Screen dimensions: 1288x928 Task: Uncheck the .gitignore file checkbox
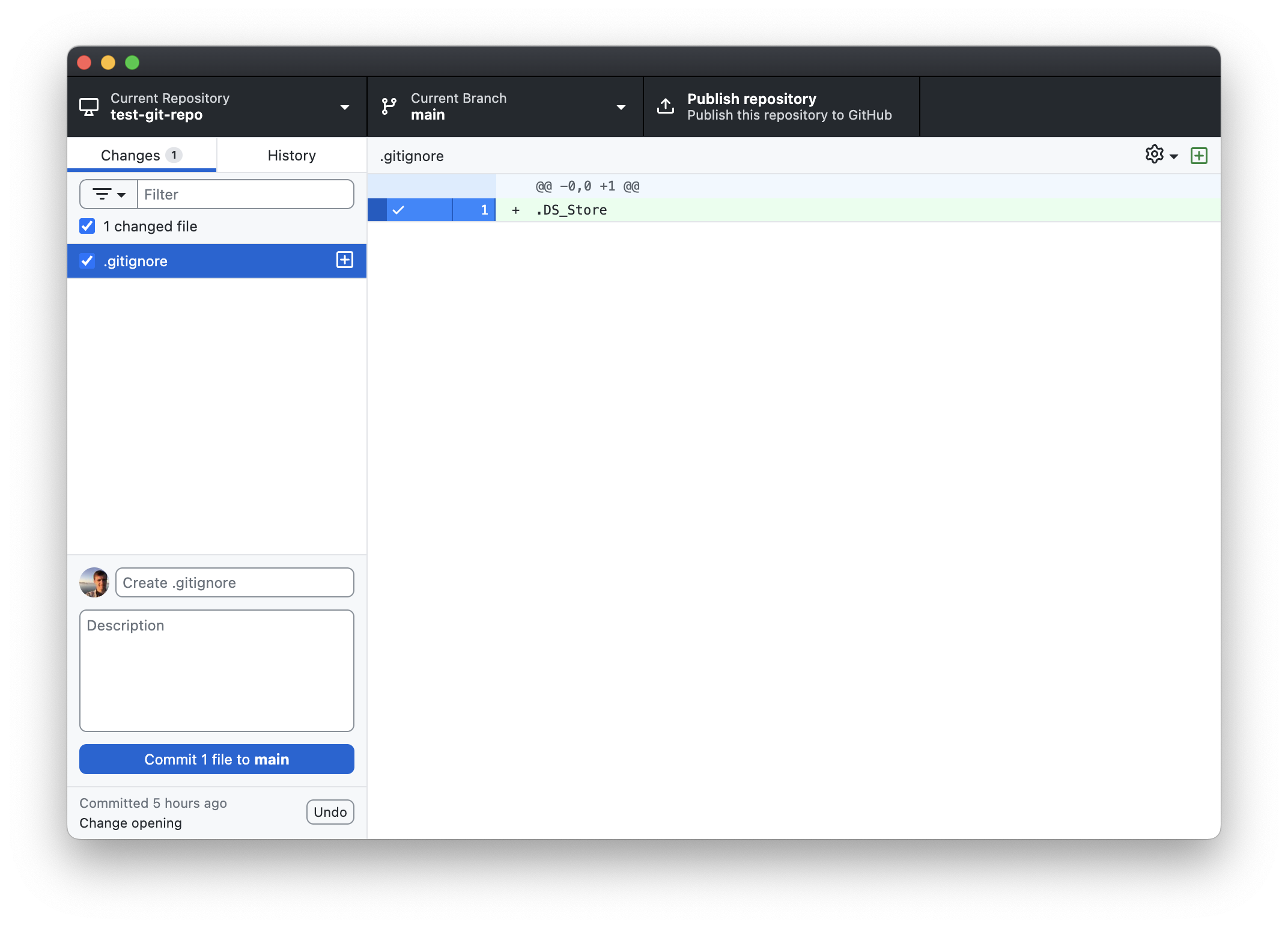(x=87, y=261)
